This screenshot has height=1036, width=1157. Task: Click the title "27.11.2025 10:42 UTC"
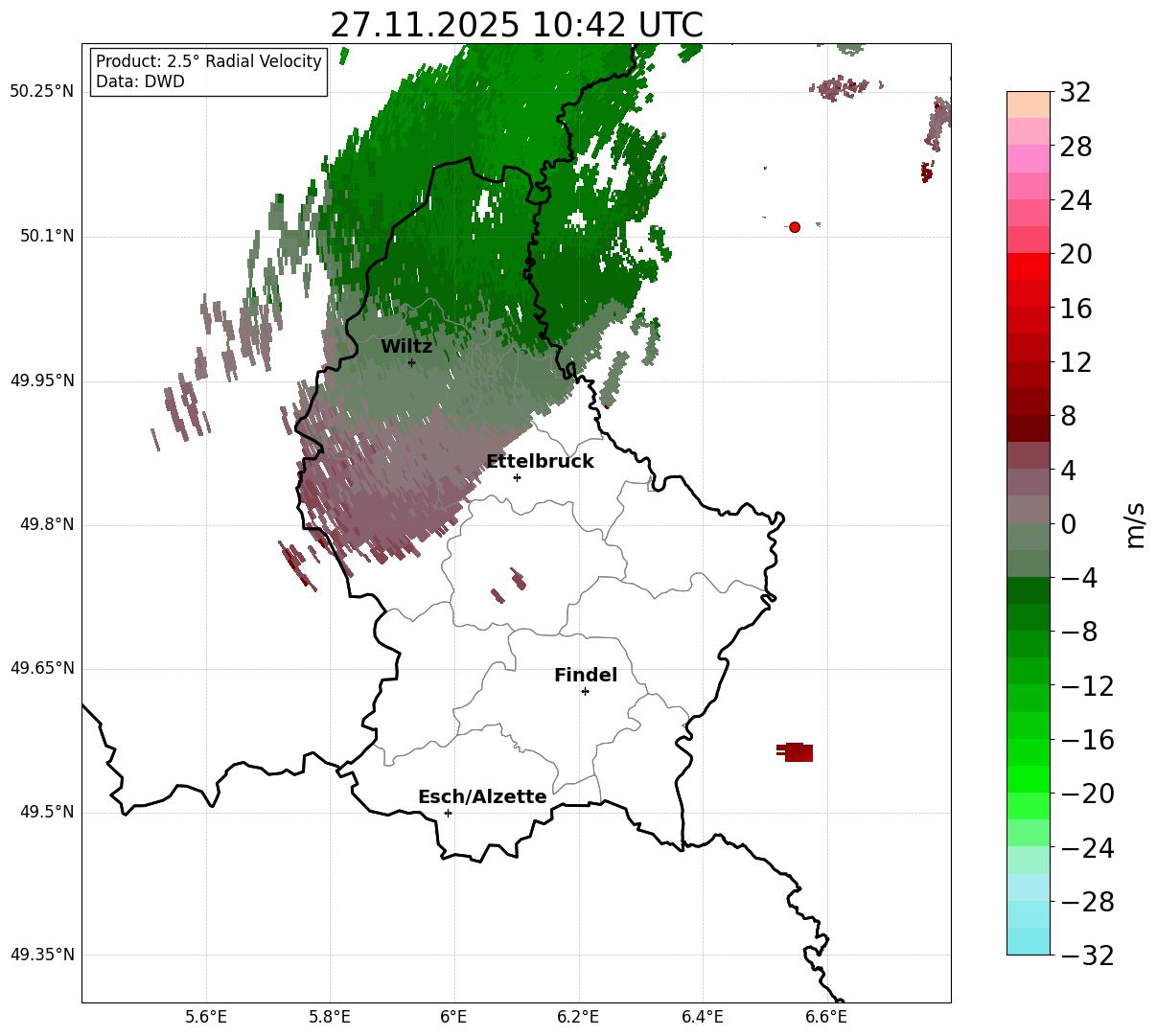tap(516, 25)
